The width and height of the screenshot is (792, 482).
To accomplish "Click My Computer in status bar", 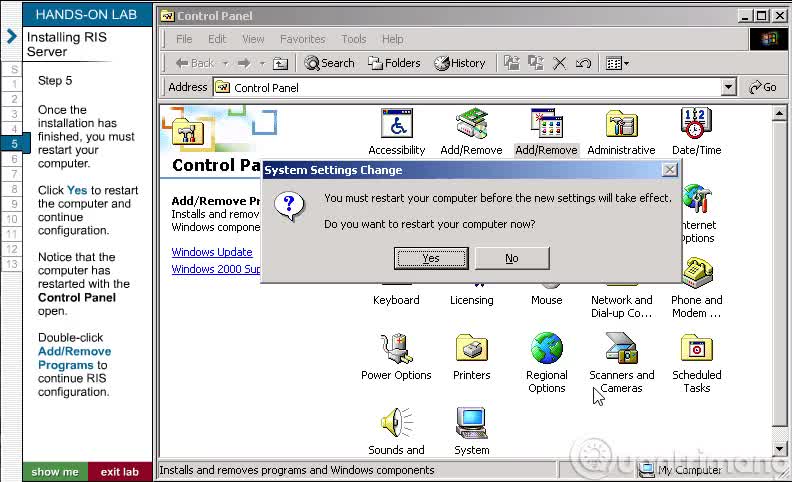I will click(x=680, y=470).
